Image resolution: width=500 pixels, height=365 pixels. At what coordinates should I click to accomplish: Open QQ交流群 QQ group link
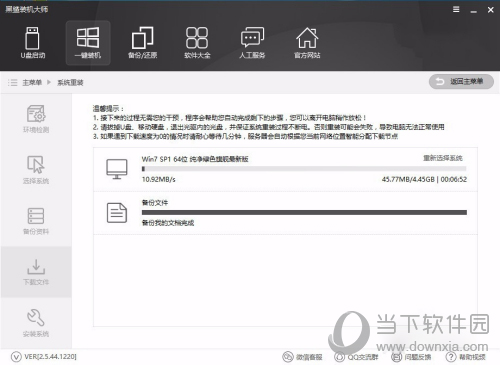coord(356,357)
